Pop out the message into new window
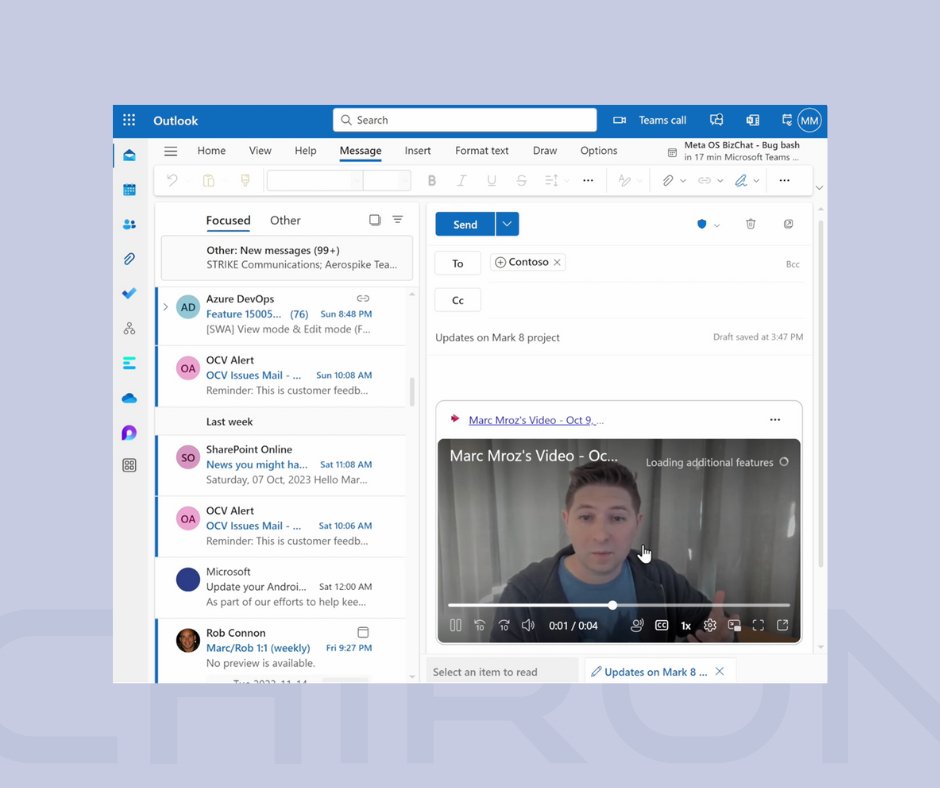This screenshot has width=940, height=788. pos(788,224)
